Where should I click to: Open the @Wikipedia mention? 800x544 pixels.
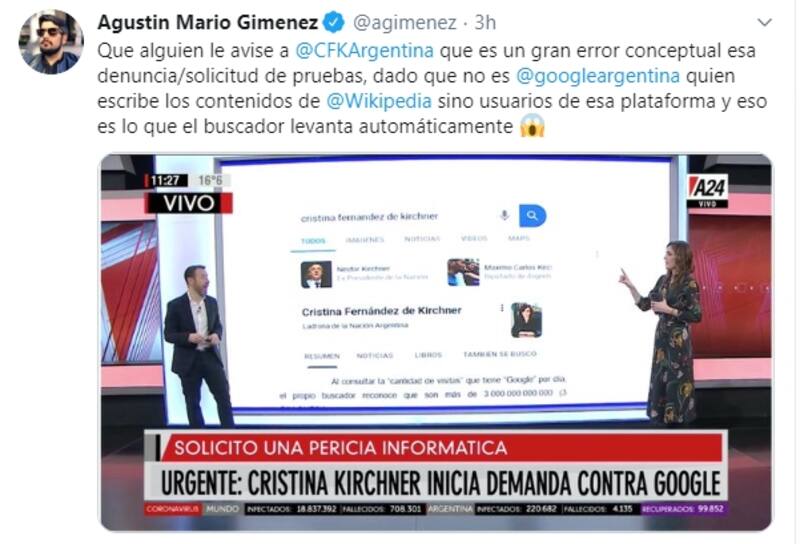[379, 101]
